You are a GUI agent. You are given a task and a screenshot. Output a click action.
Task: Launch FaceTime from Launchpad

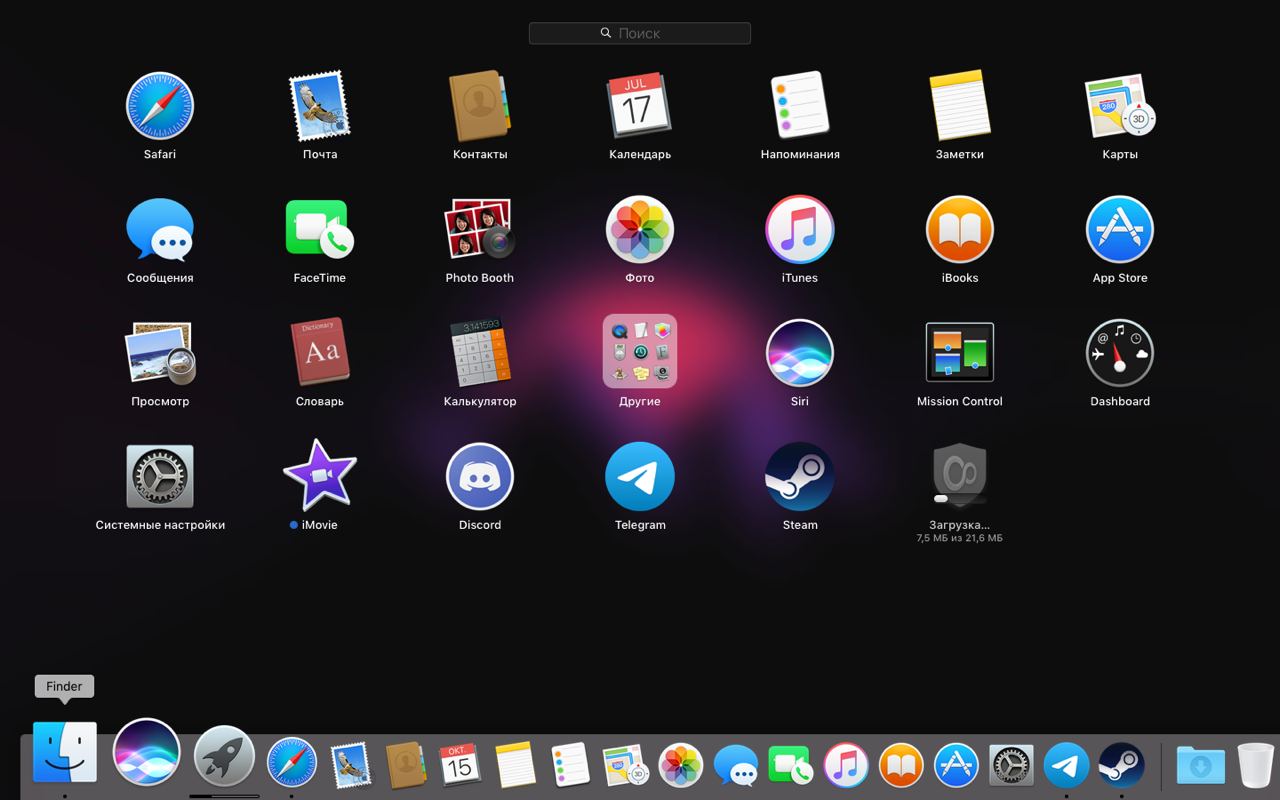tap(320, 229)
